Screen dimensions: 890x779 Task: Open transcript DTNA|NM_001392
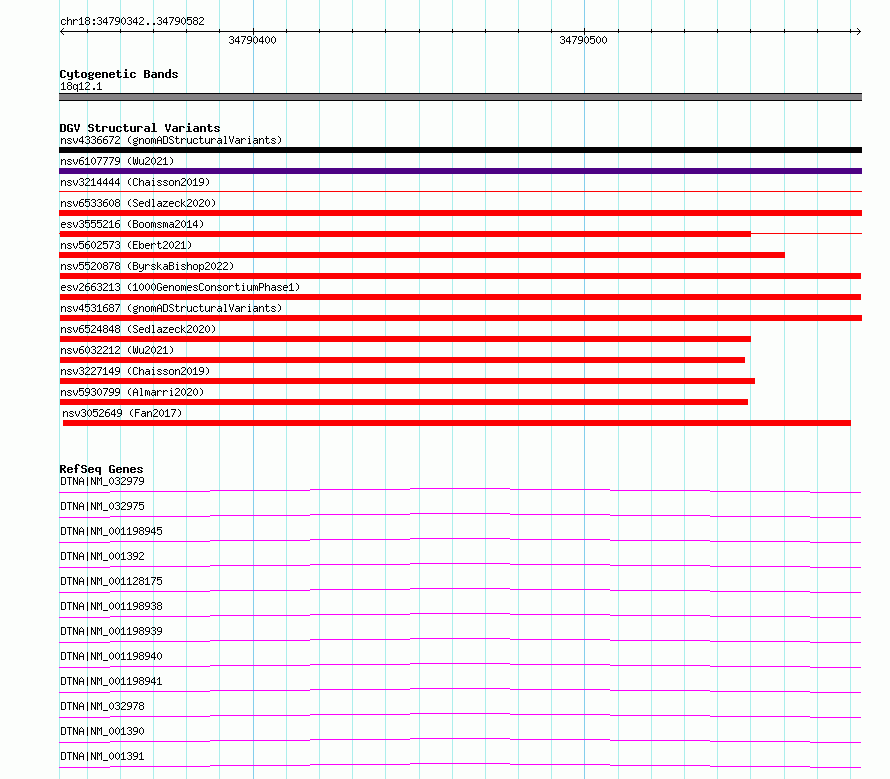[x=102, y=556]
